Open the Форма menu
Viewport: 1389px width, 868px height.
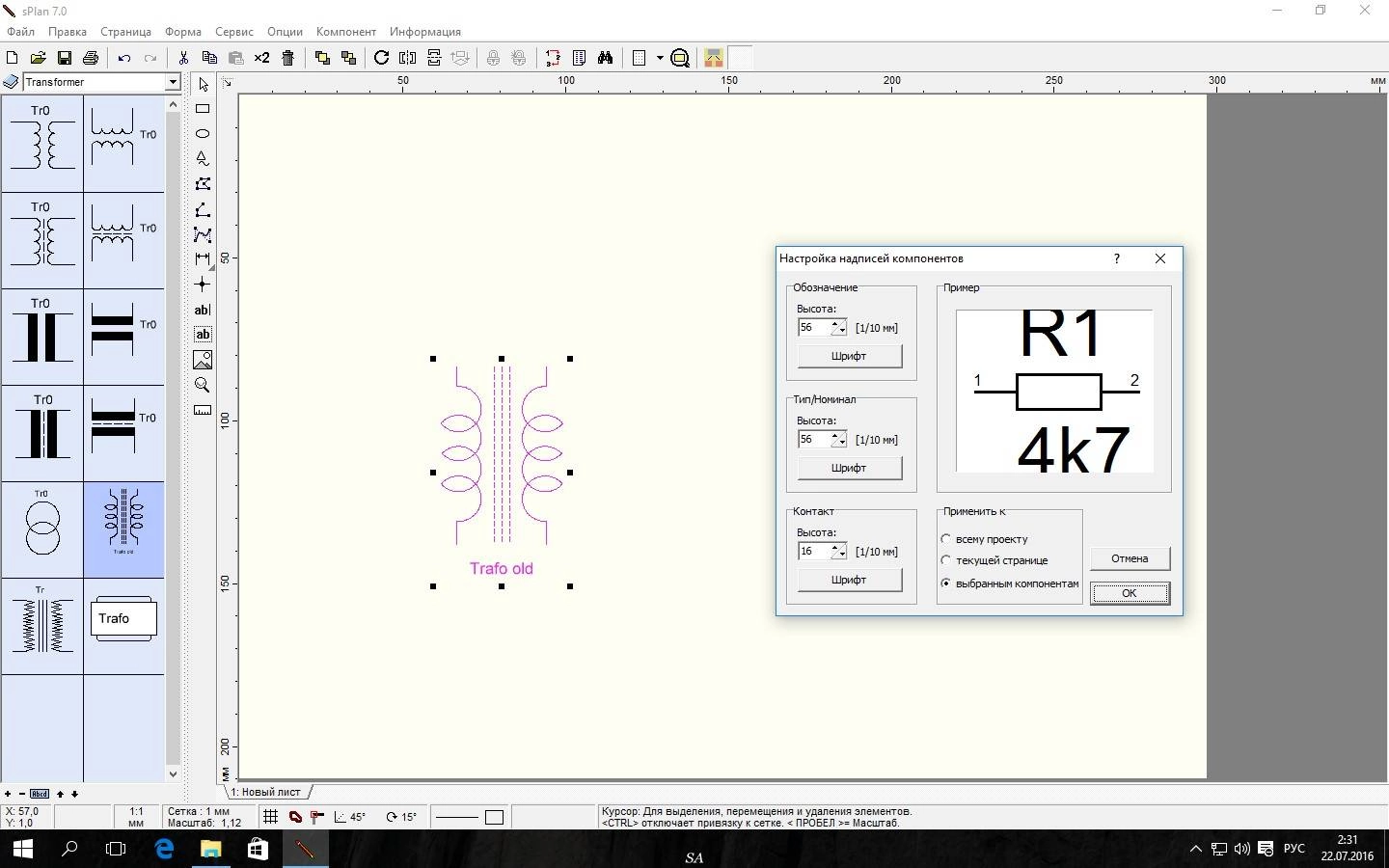183,32
